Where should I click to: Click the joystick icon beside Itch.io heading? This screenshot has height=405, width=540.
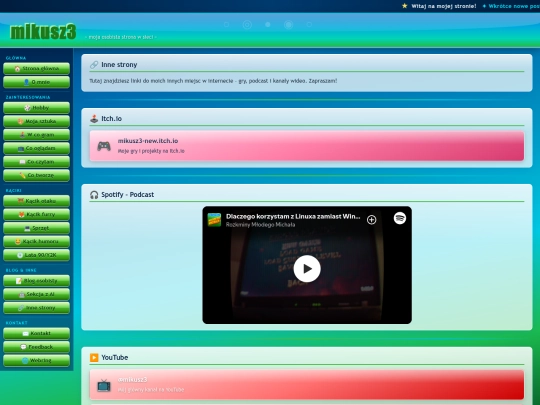point(94,118)
